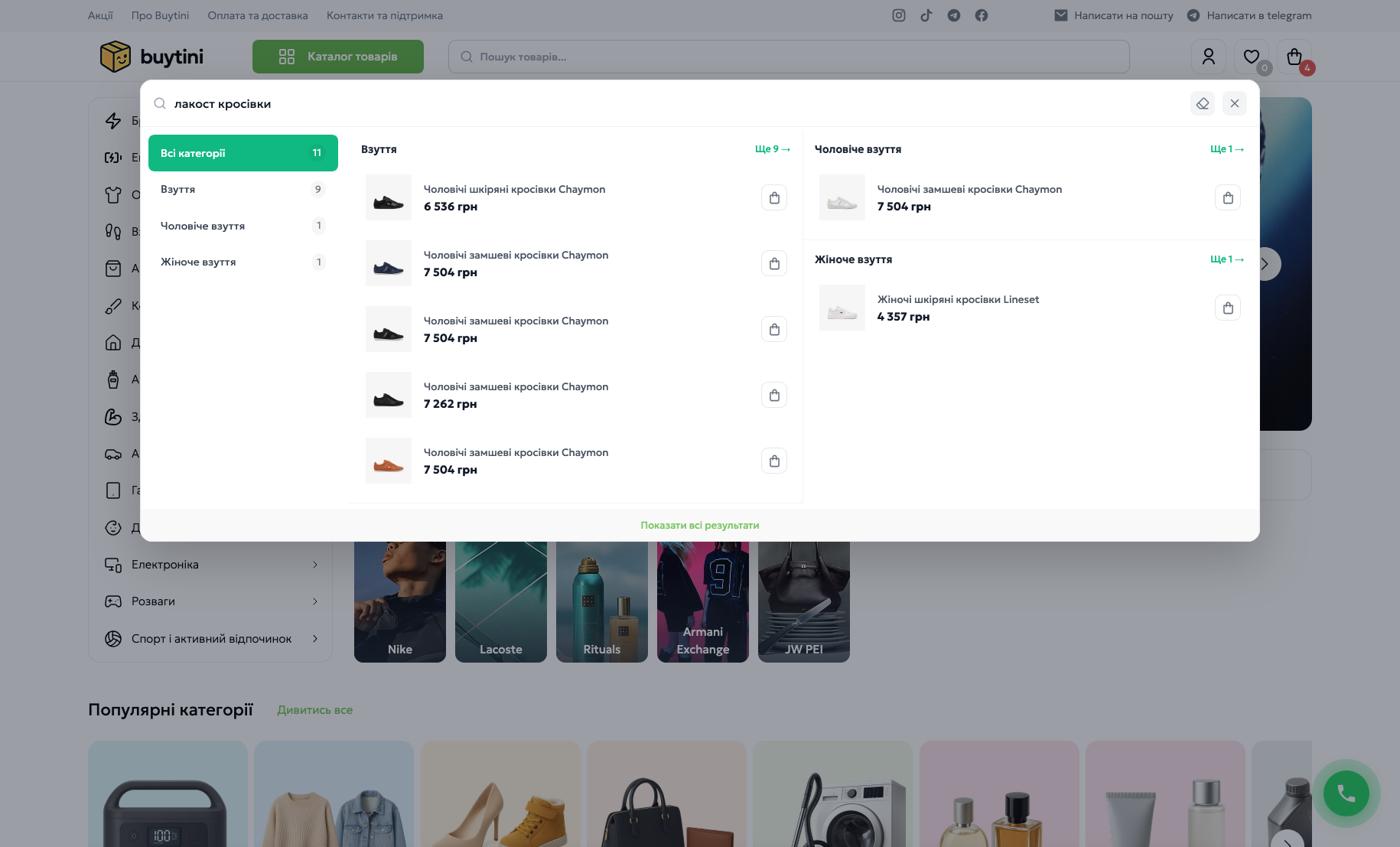This screenshot has width=1400, height=847.
Task: Click Написати на пошту link
Action: 1114,15
